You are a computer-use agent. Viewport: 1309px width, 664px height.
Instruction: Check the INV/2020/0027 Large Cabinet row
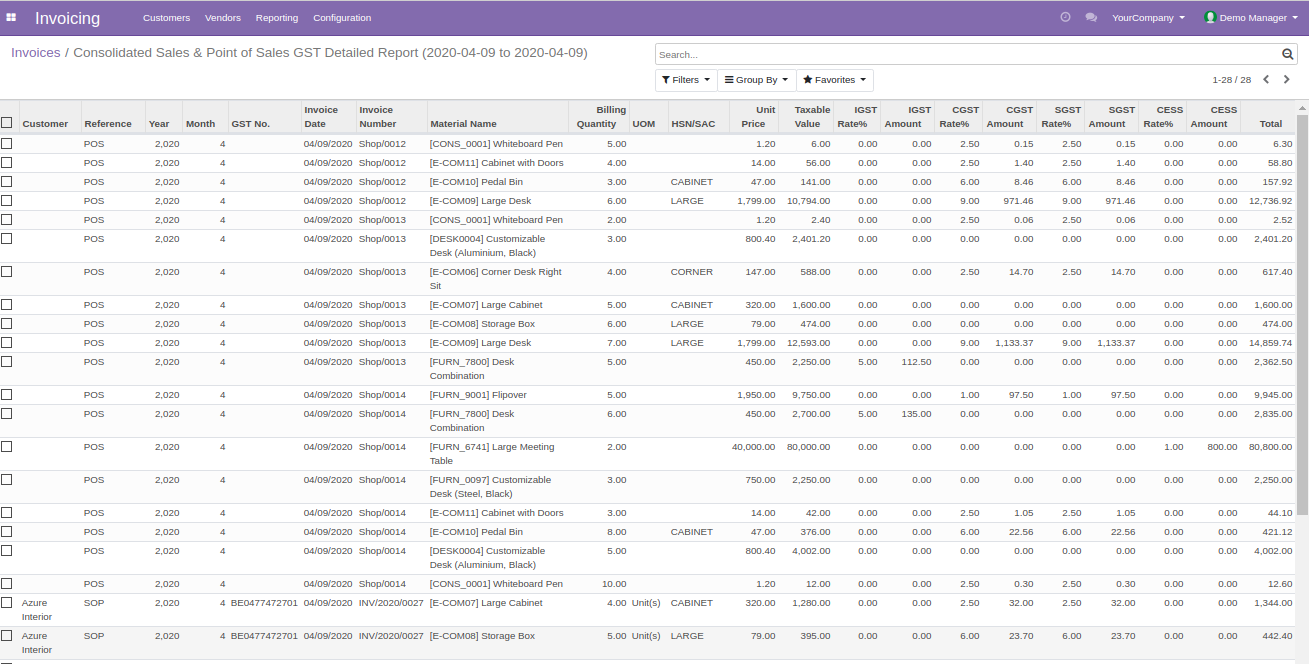(7, 602)
